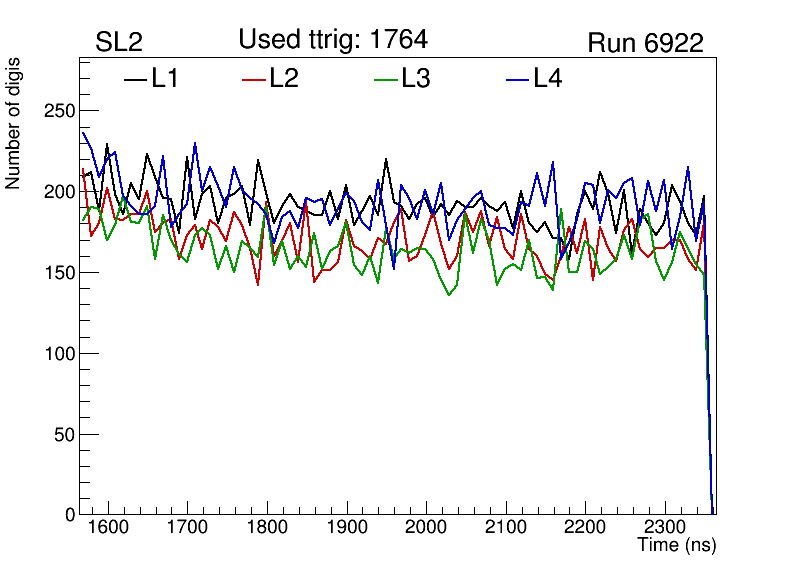This screenshot has height=572, width=796.
Task: Click the SL2 title text
Action: [x=119, y=43]
